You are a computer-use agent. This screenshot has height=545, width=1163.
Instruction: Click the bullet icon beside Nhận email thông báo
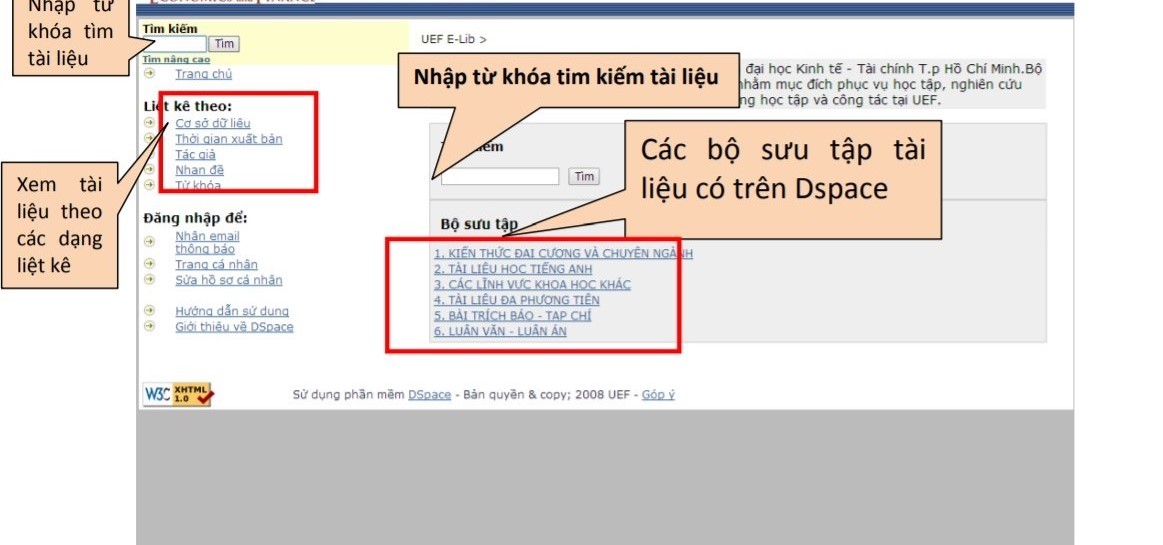click(x=149, y=241)
